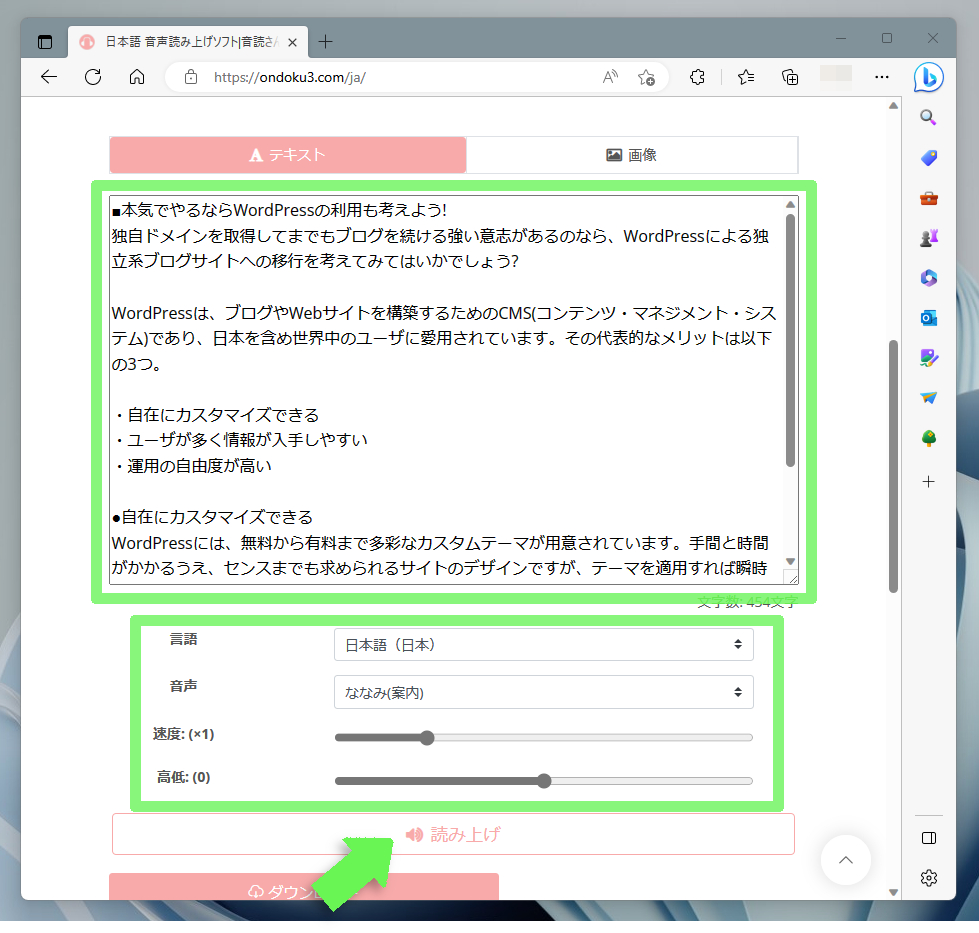Expand the 言語 language dropdown
The image size is (979, 933).
coord(543,645)
